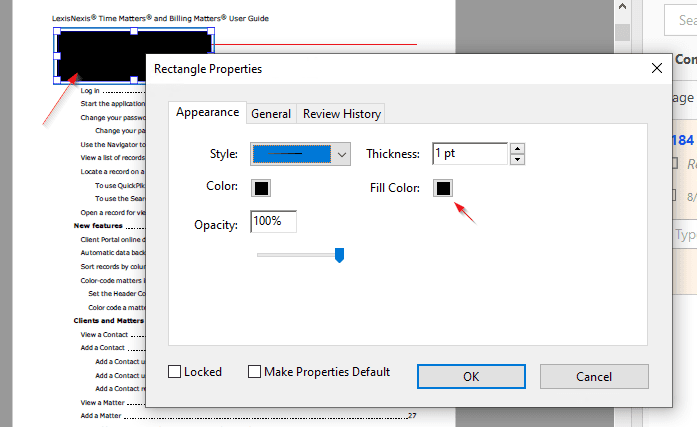The height and width of the screenshot is (427, 697).
Task: Click 'Sort records by column' entry
Action: (x=112, y=267)
